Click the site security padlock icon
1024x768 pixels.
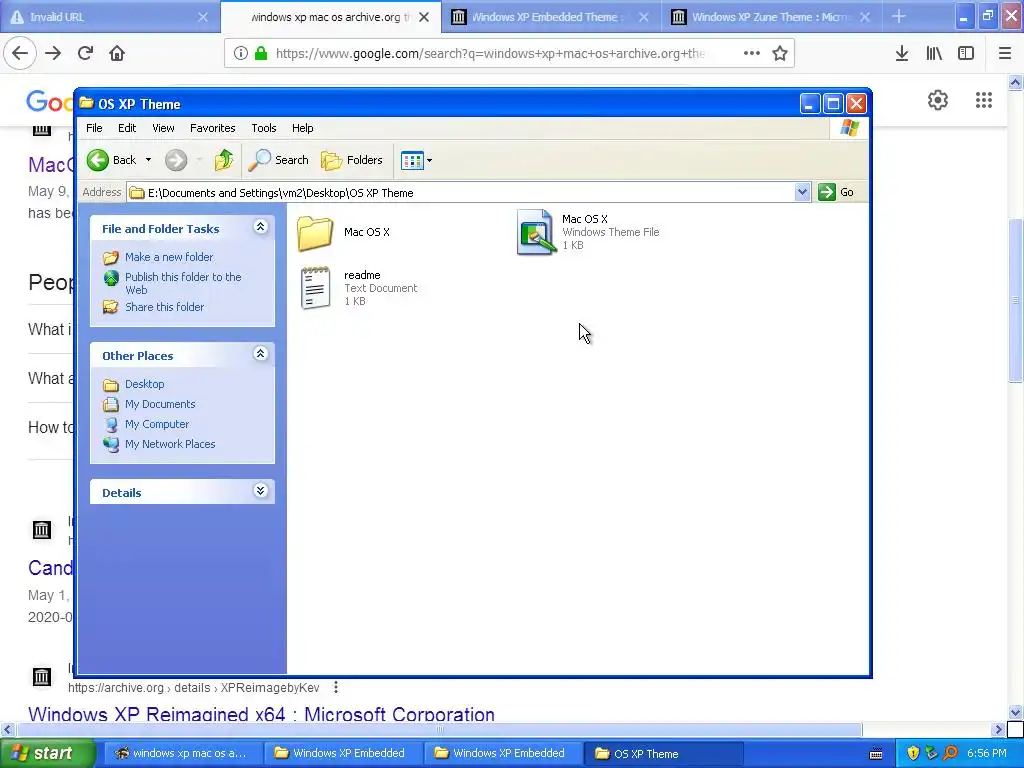261,54
